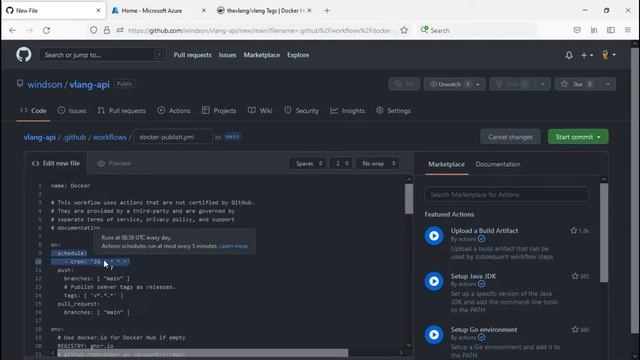This screenshot has width=640, height=360.
Task: Reload the page with the refresh icon
Action: [x=47, y=30]
